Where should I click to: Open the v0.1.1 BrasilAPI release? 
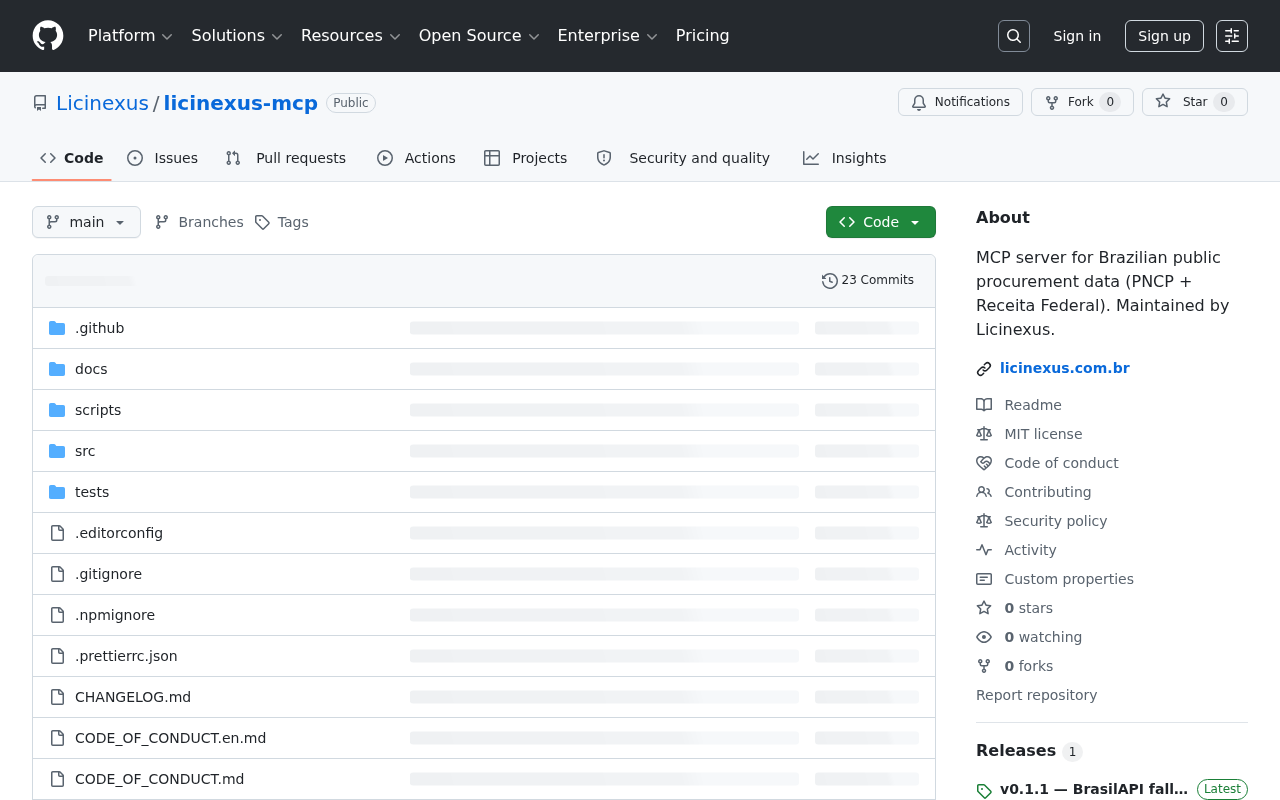[x=1094, y=789]
